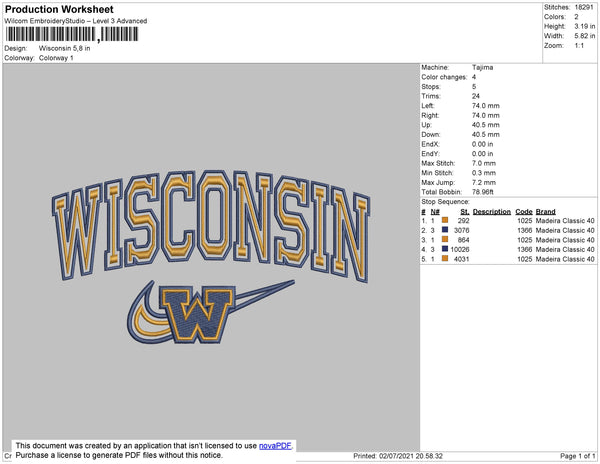Click the orange swatch in stop row 5
The height and width of the screenshot is (464, 600).
[445, 258]
